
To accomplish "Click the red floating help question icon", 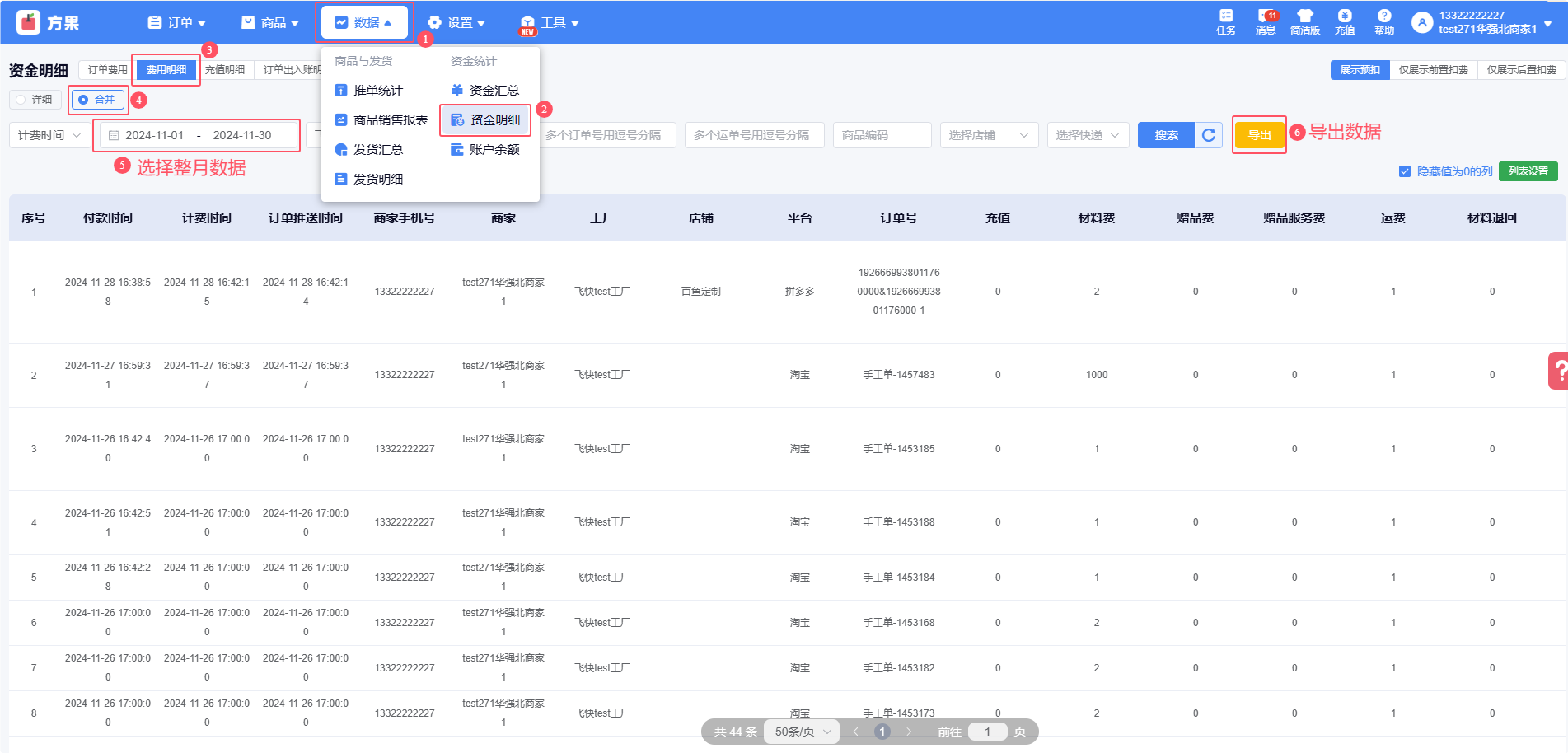I will [1558, 371].
